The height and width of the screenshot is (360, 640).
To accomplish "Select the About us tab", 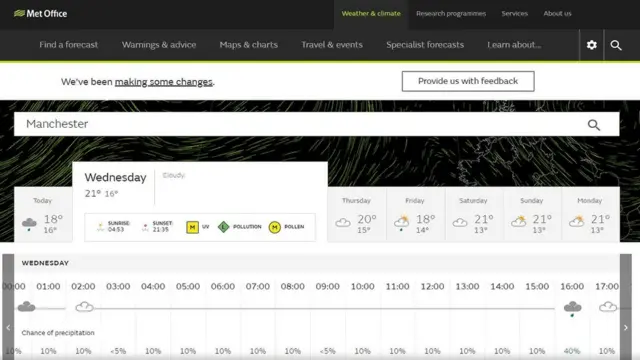I will click(x=557, y=13).
